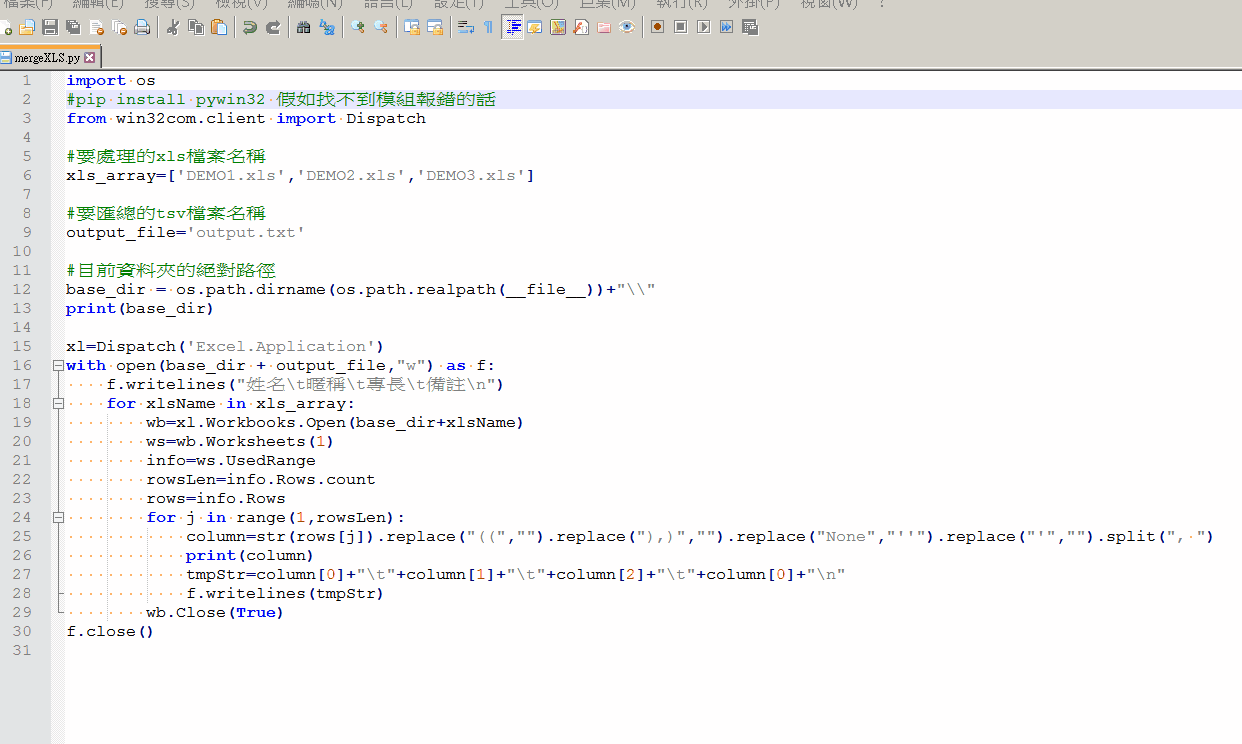Image resolution: width=1242 pixels, height=744 pixels.
Task: Click line number 1 in the margin
Action: tap(27, 81)
